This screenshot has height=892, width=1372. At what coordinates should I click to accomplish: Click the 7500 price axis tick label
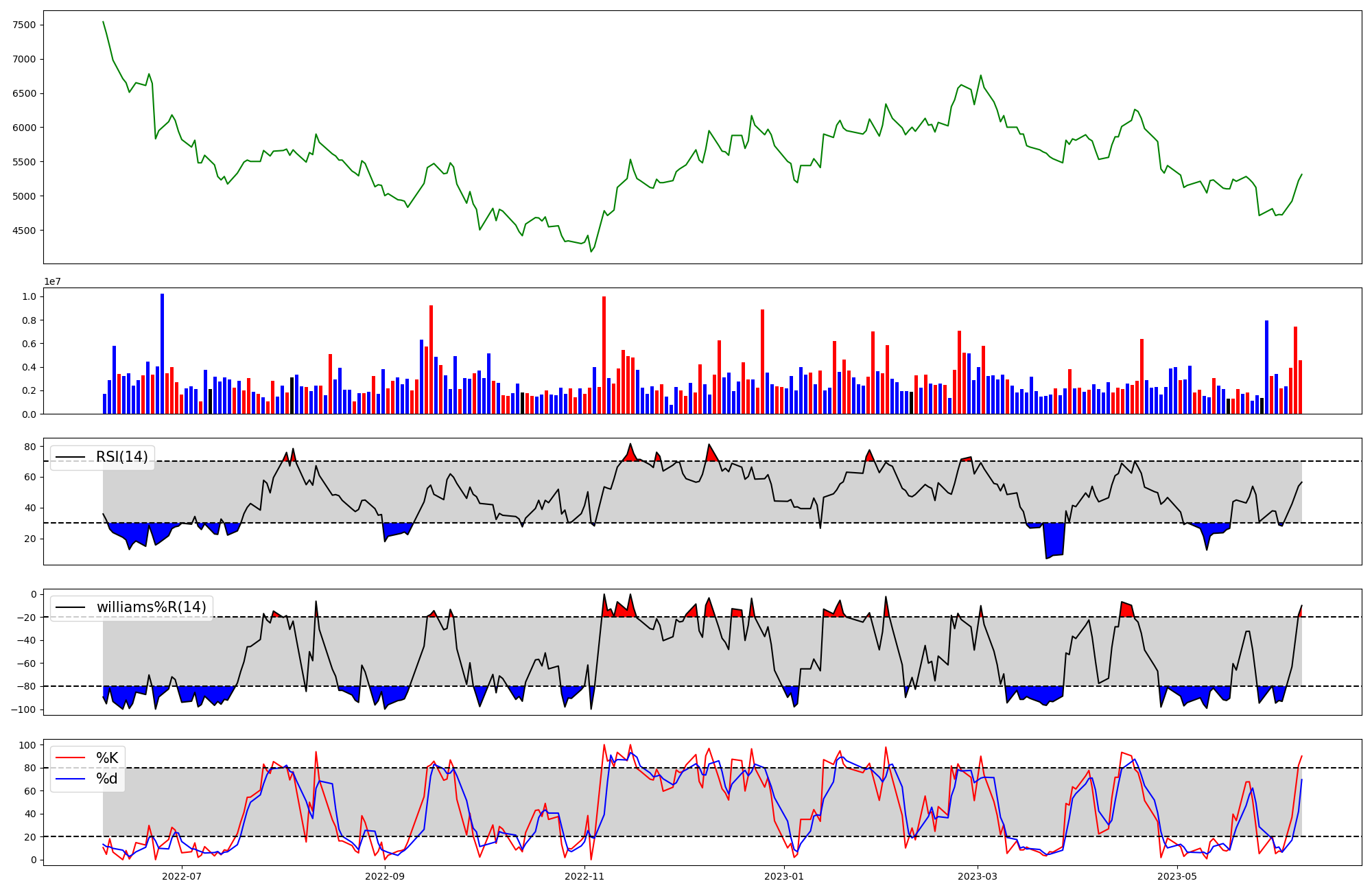pos(24,25)
